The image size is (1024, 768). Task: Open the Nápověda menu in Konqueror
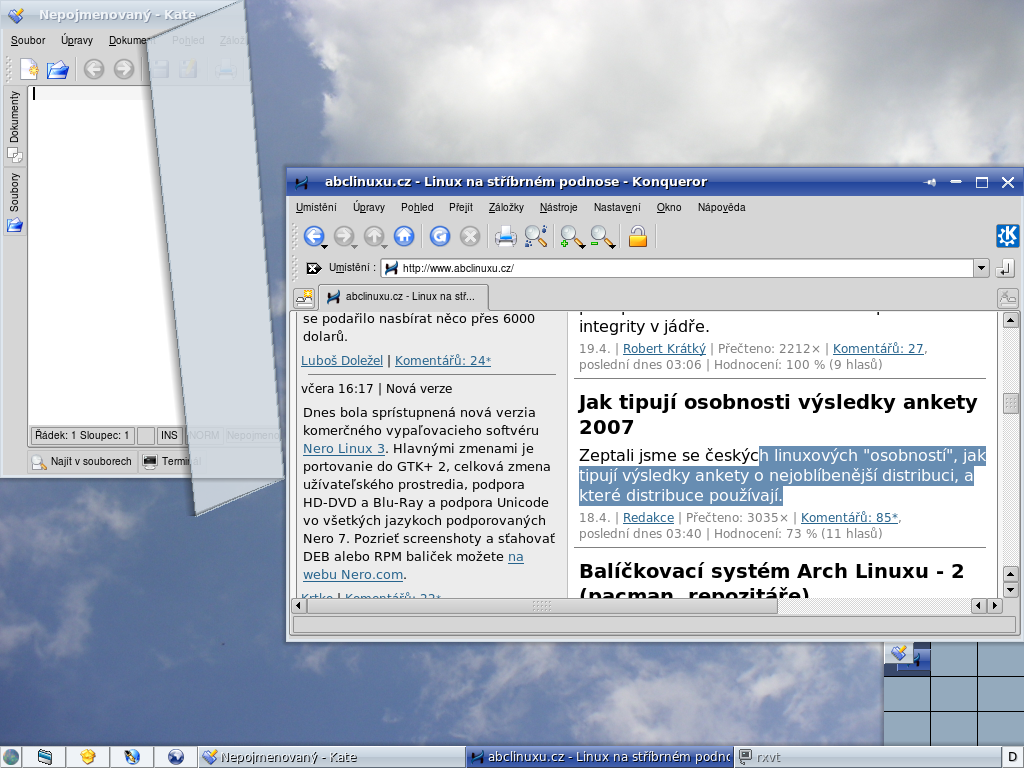point(722,208)
